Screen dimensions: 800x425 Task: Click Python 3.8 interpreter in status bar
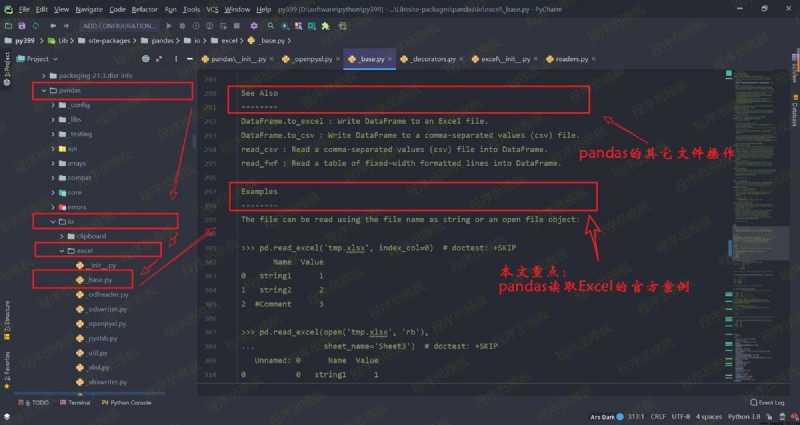744,417
